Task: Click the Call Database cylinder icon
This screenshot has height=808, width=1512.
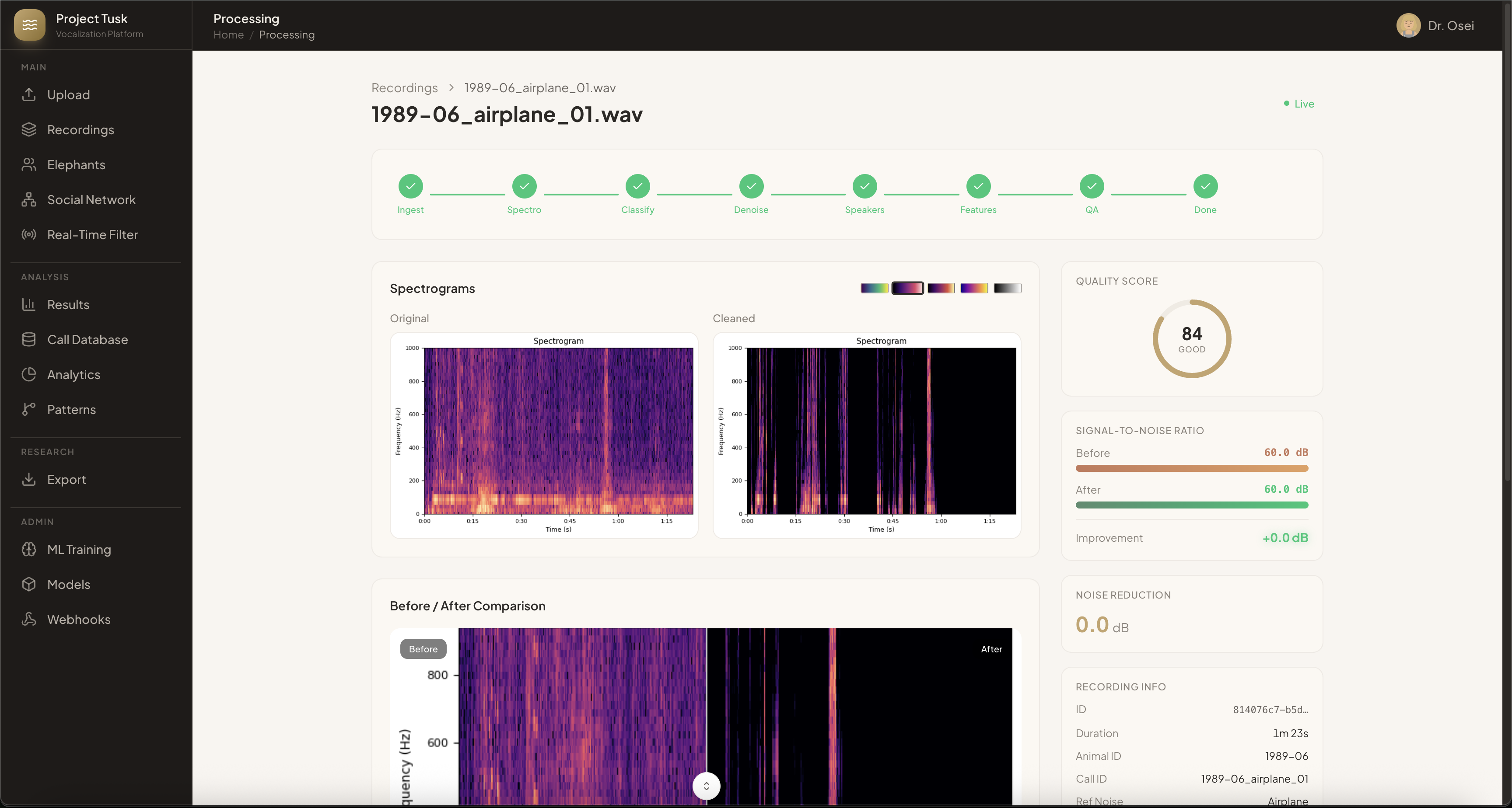Action: coord(29,340)
